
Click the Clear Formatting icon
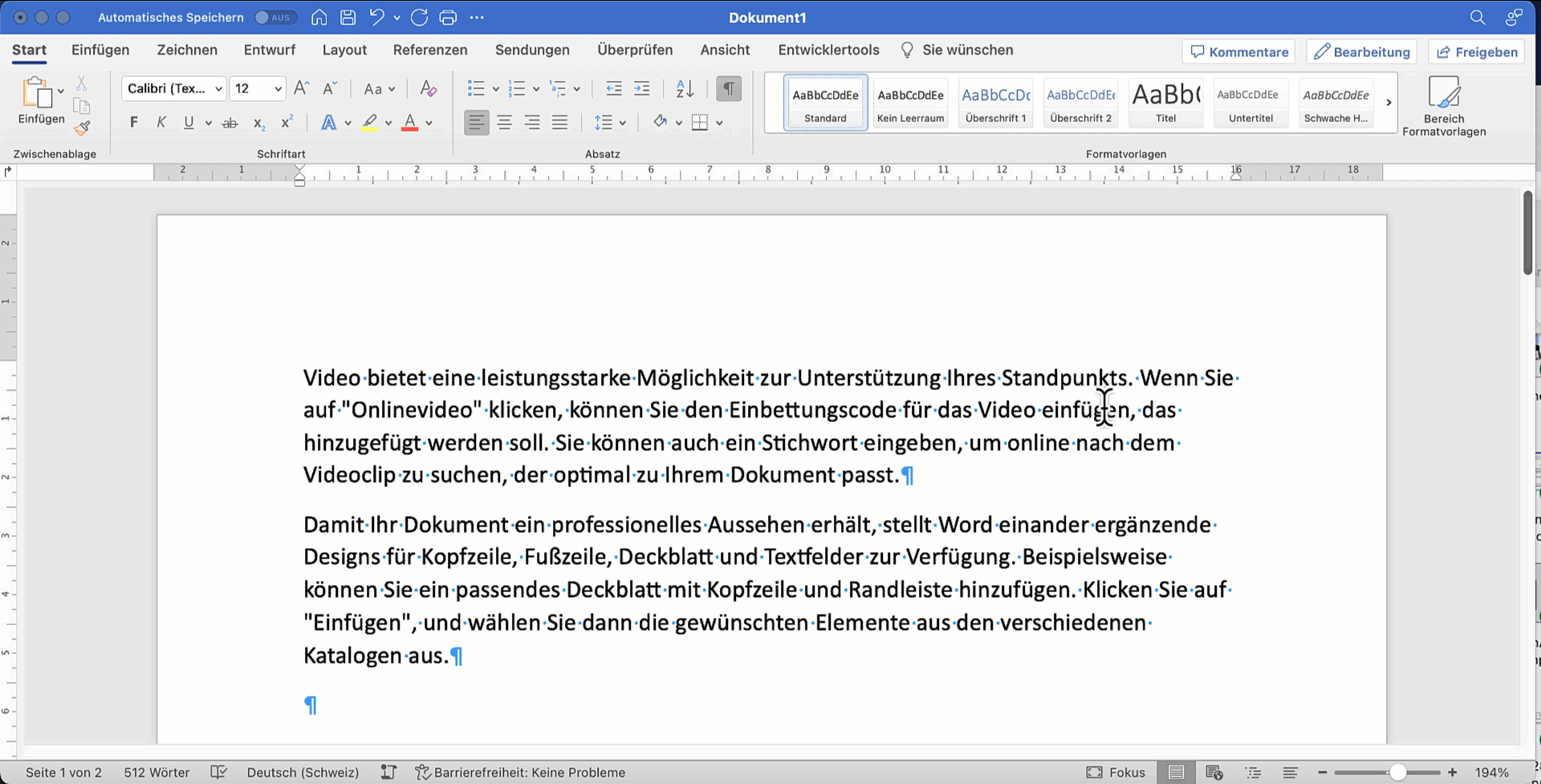(x=429, y=88)
